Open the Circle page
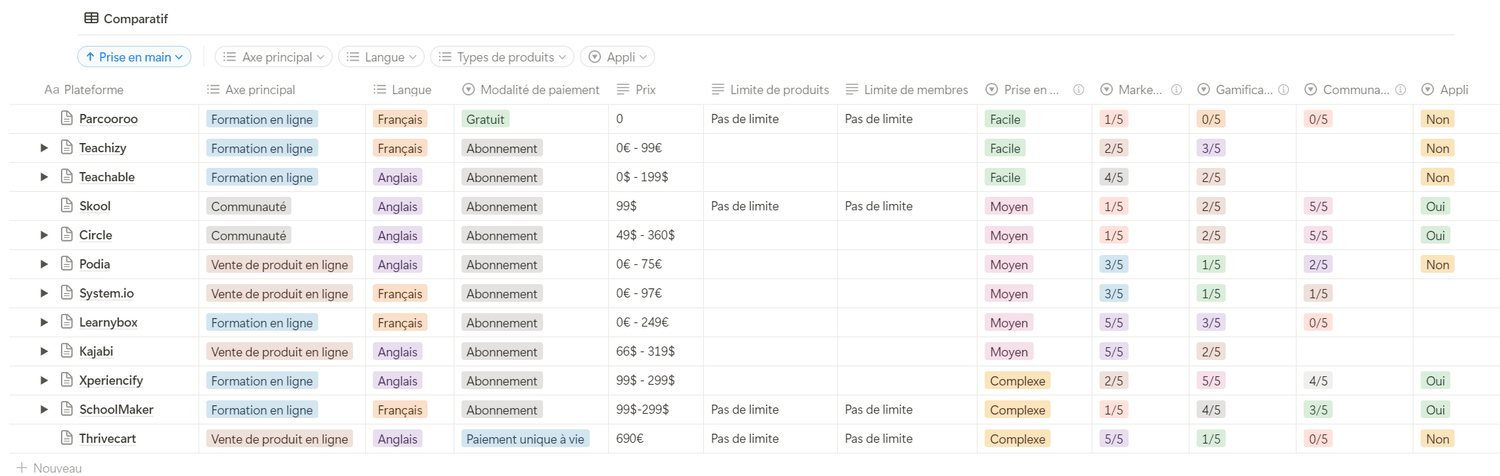Image resolution: width=1500 pixels, height=476 pixels. [x=96, y=235]
